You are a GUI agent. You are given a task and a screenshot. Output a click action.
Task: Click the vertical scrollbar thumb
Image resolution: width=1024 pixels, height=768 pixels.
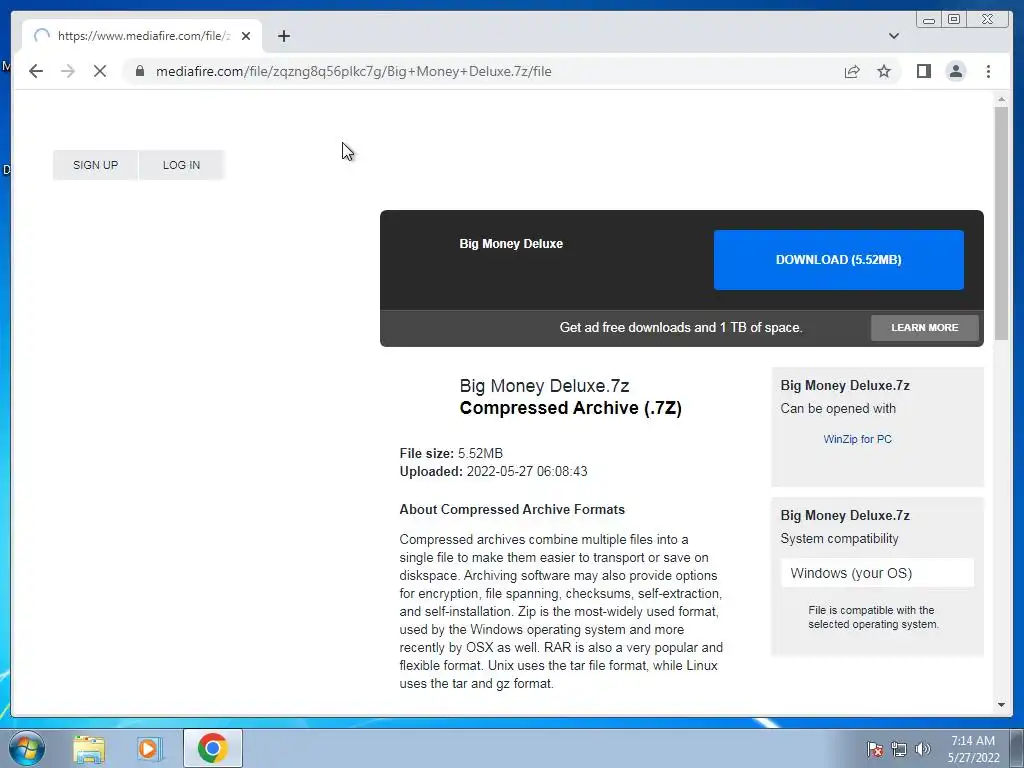tap(1001, 222)
